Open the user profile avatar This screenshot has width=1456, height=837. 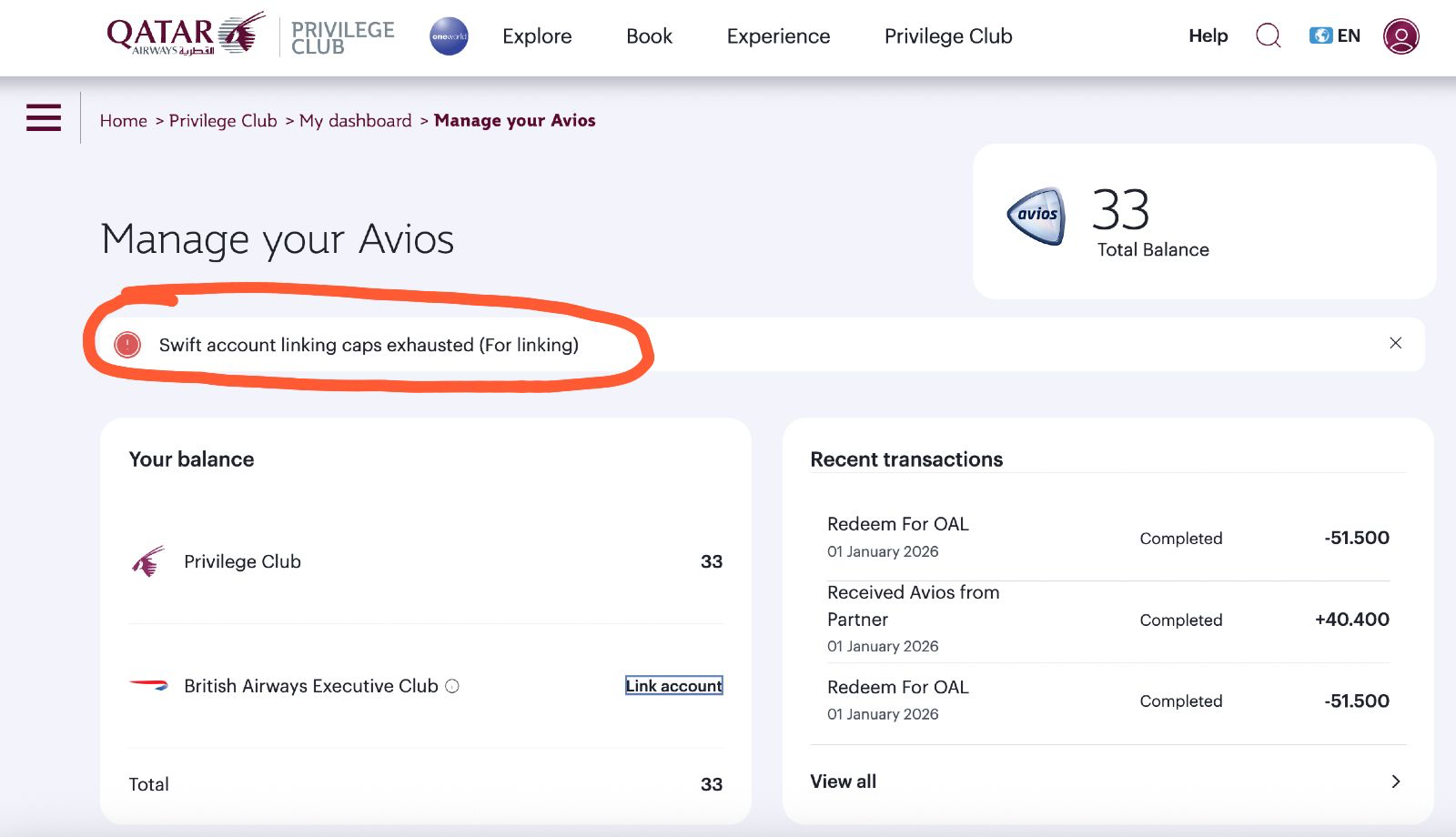click(1400, 36)
